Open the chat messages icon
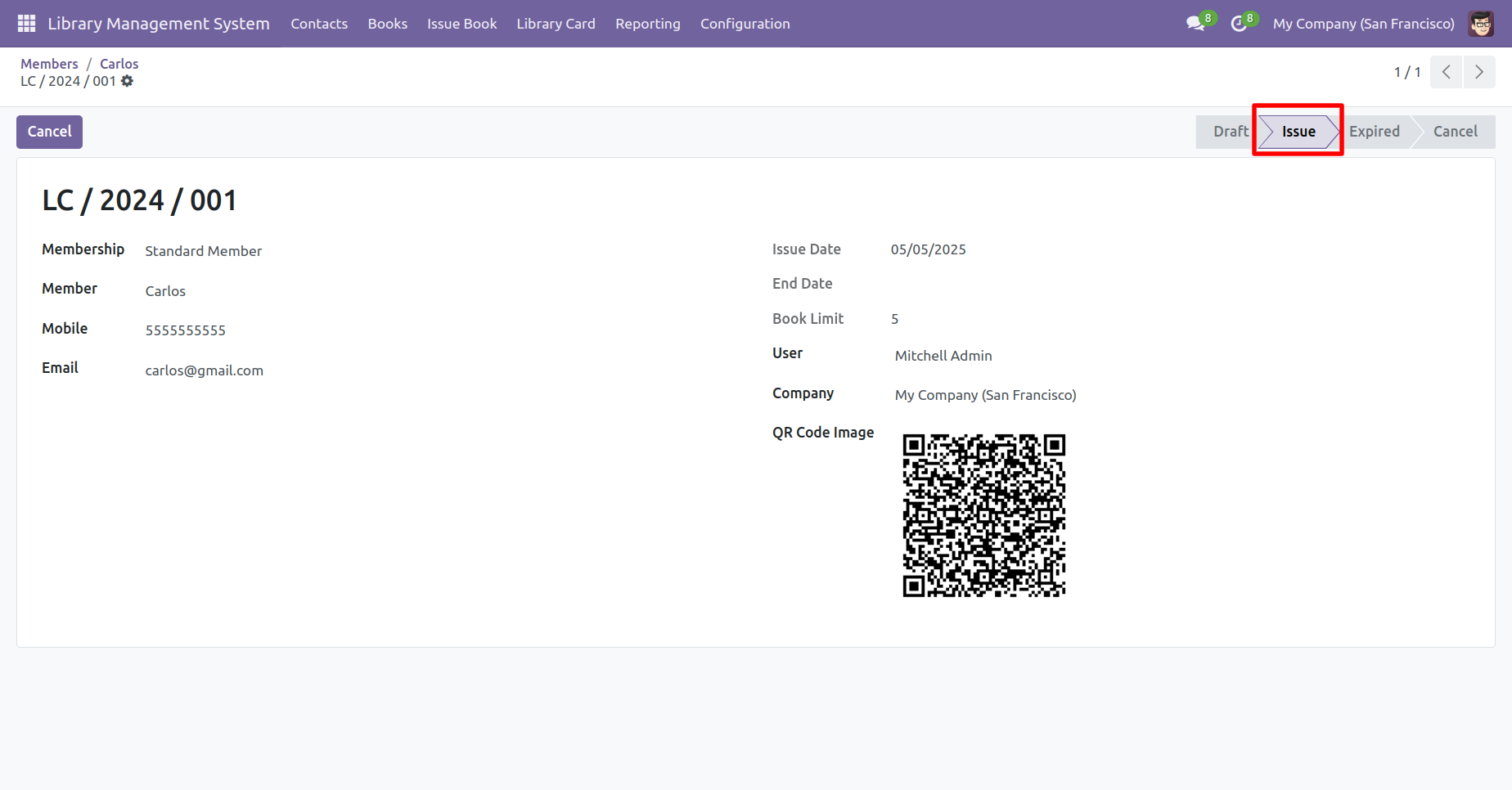 click(1195, 24)
